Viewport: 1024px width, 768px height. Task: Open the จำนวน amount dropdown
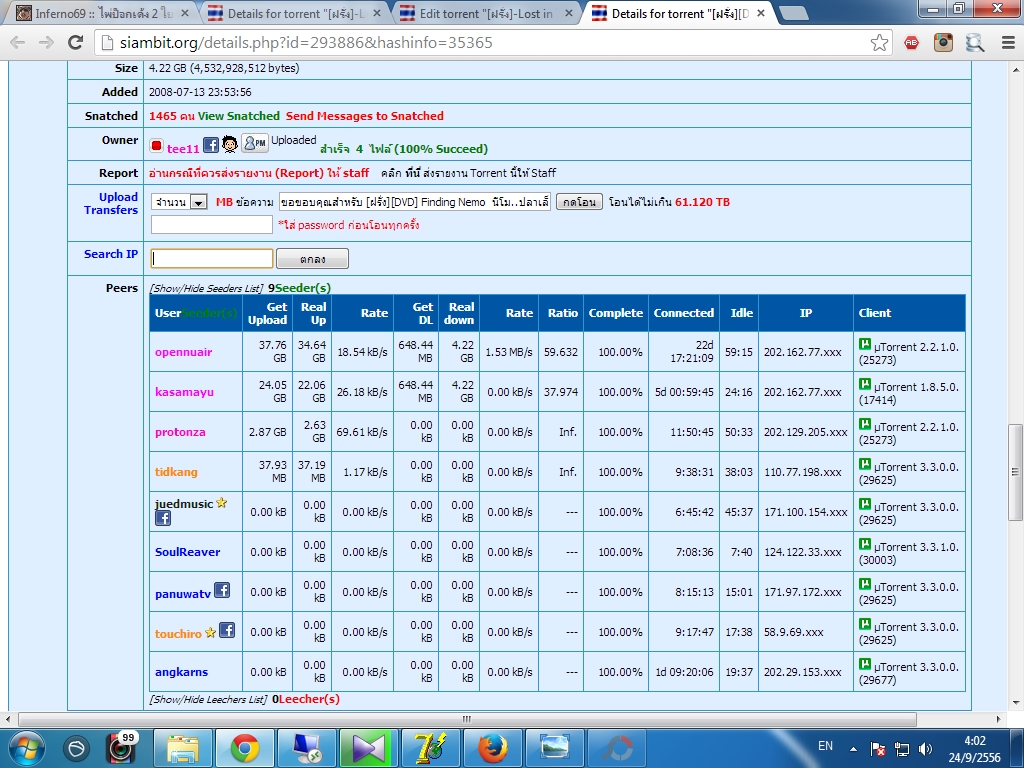tap(179, 202)
